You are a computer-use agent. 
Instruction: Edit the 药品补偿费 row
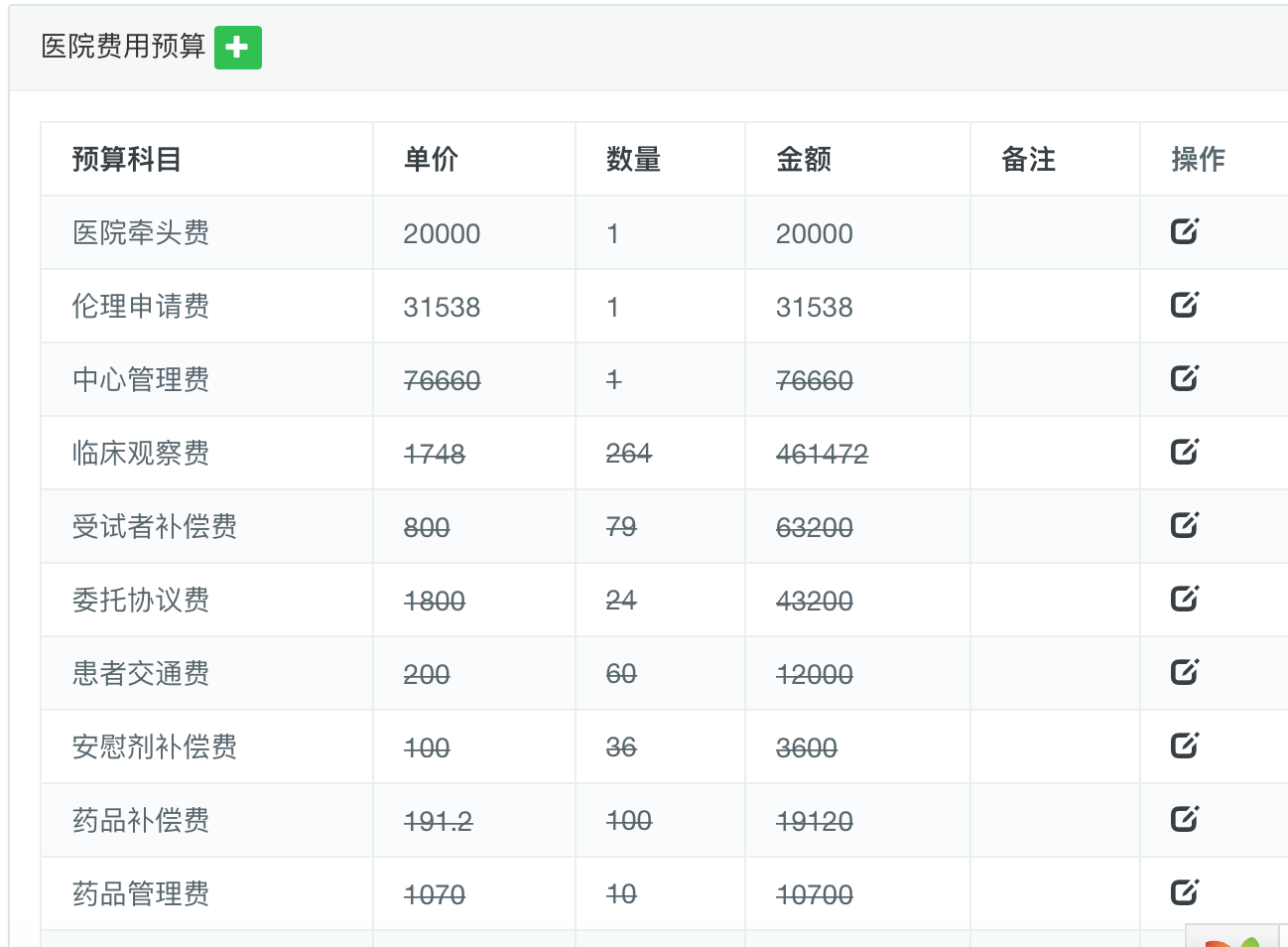coord(1185,819)
